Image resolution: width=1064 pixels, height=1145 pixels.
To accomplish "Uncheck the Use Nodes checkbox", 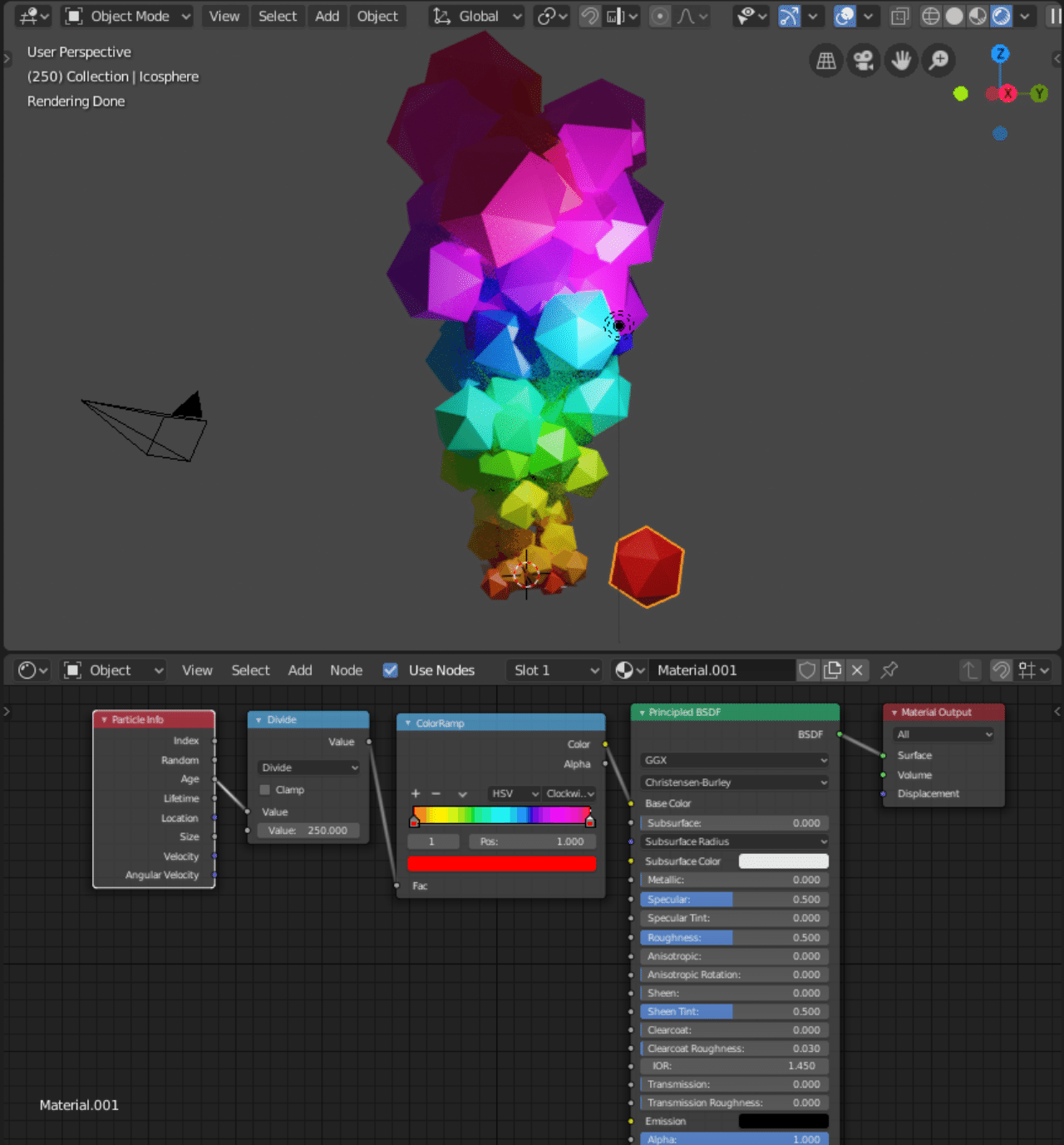I will [x=390, y=670].
